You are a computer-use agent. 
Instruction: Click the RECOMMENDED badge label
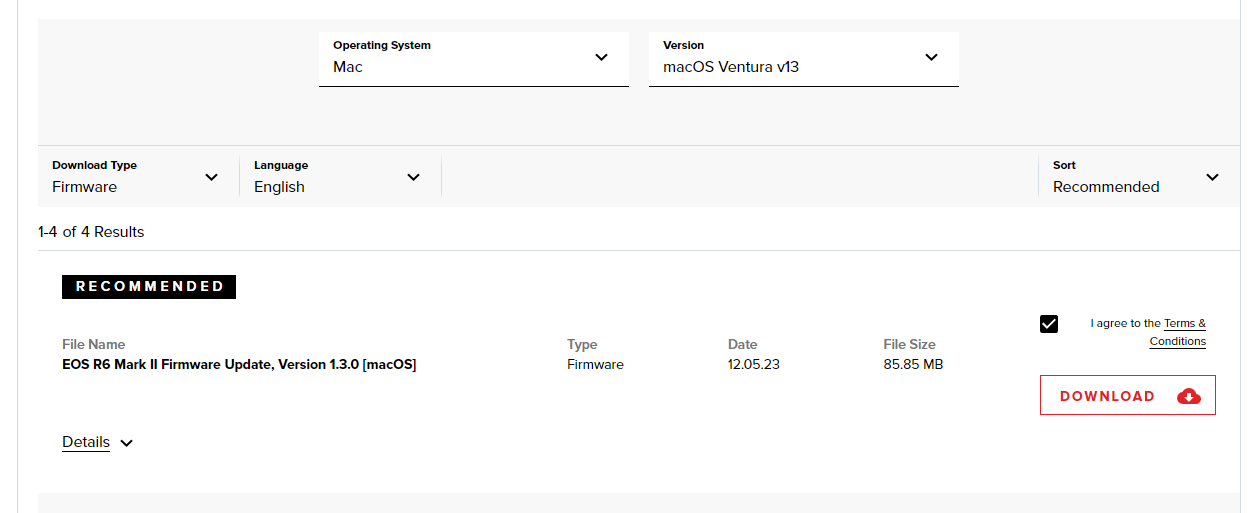[149, 287]
